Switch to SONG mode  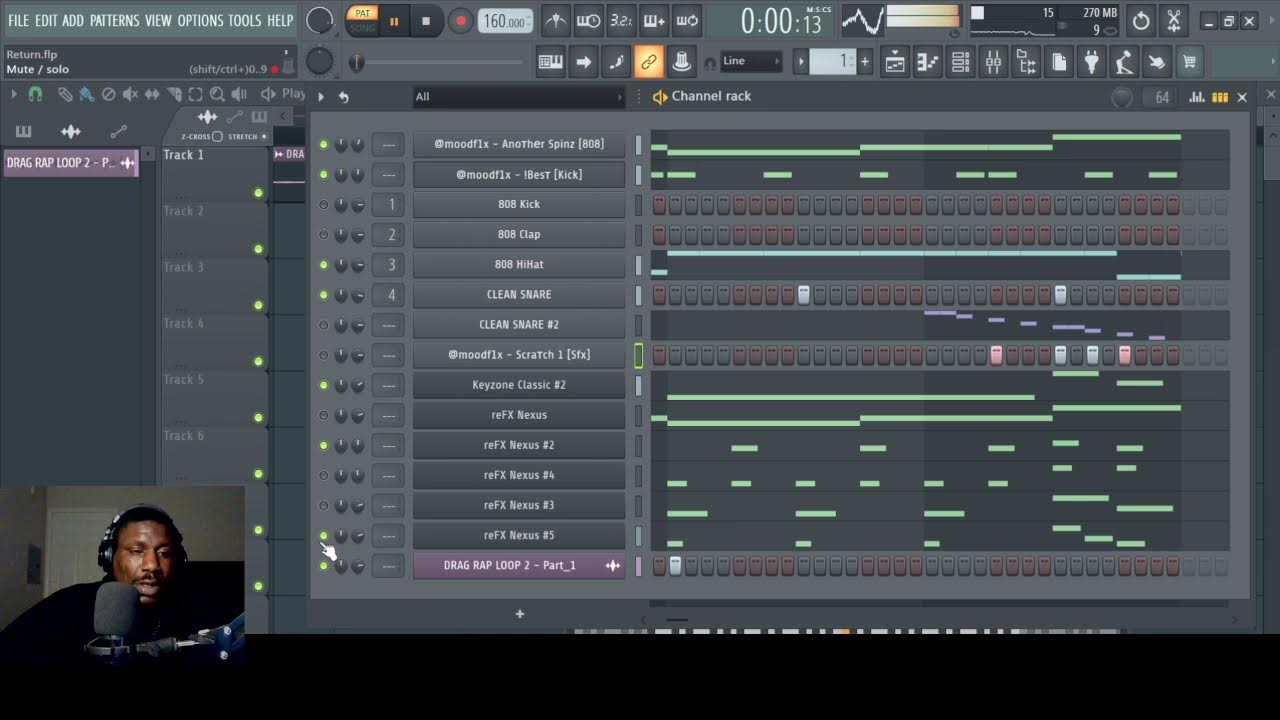(362, 27)
